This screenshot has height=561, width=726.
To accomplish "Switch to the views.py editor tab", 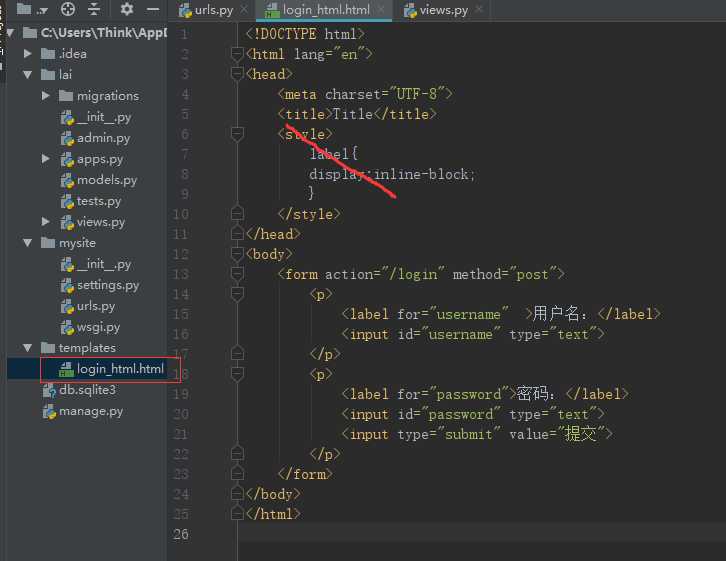I will click(436, 10).
